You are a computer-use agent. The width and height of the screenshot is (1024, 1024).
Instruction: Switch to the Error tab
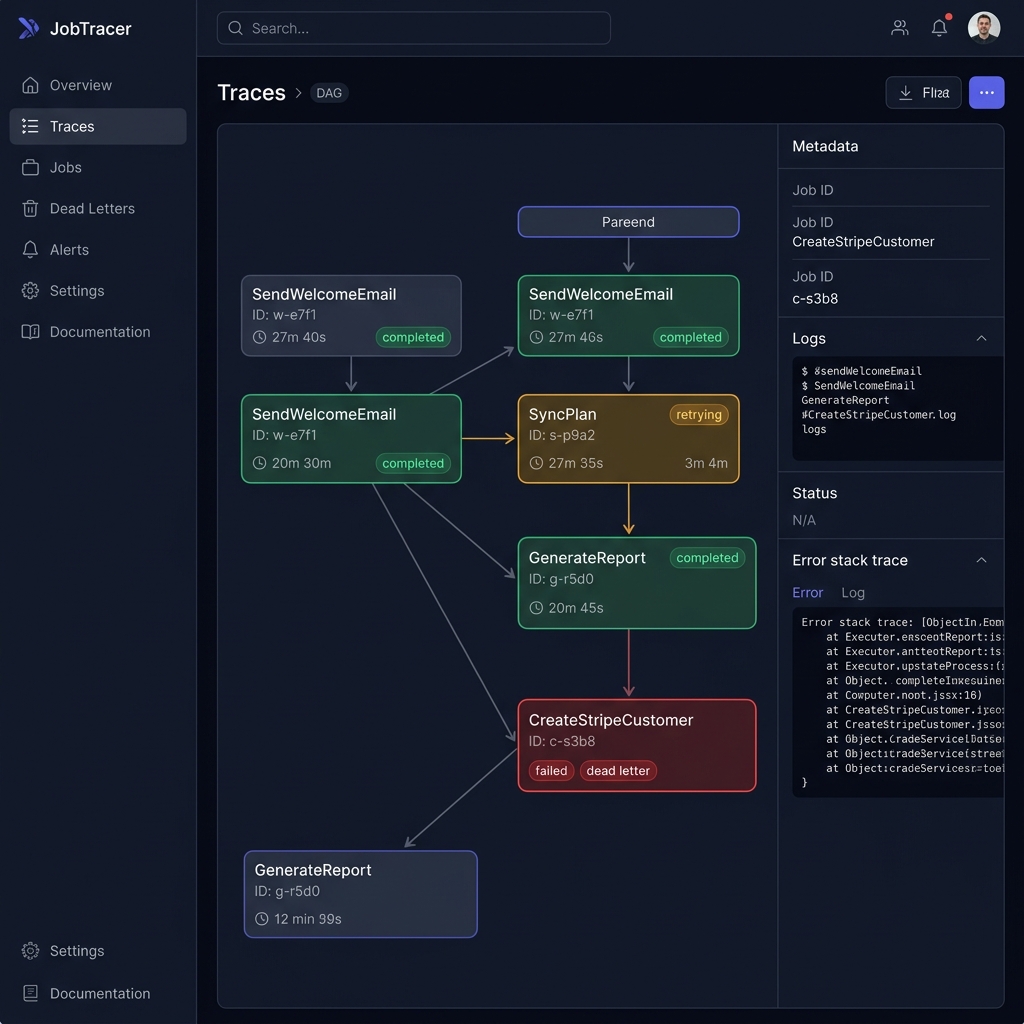pos(807,593)
